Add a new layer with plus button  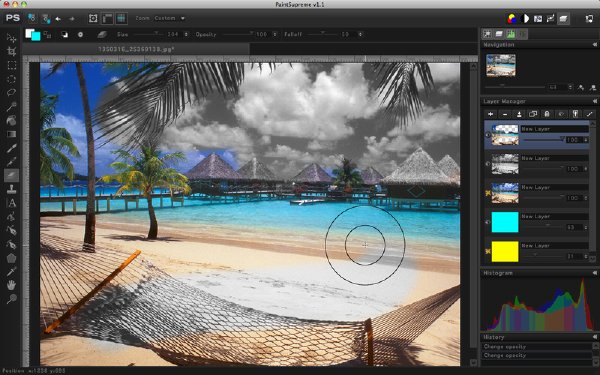click(491, 114)
